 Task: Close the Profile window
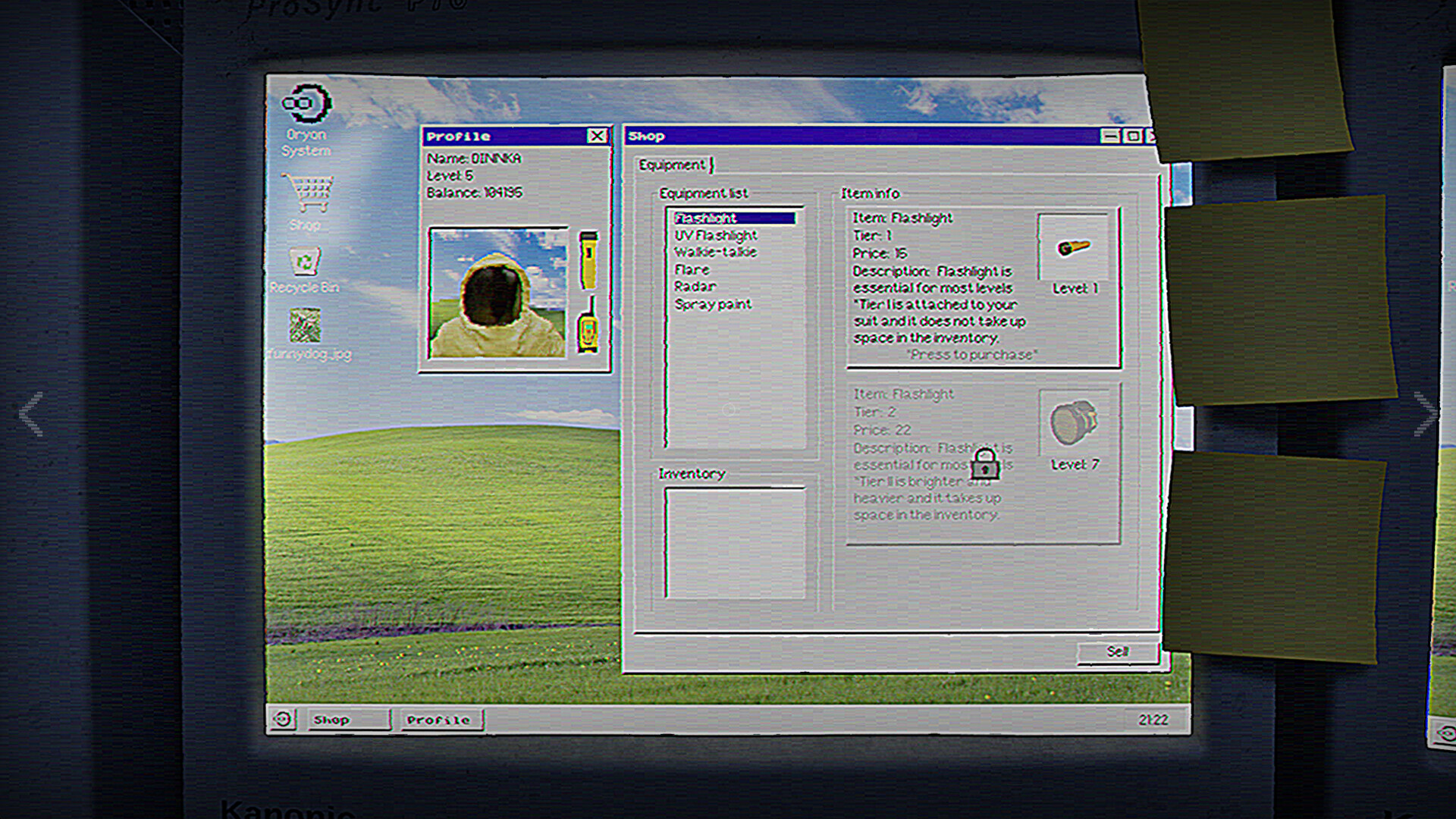597,136
